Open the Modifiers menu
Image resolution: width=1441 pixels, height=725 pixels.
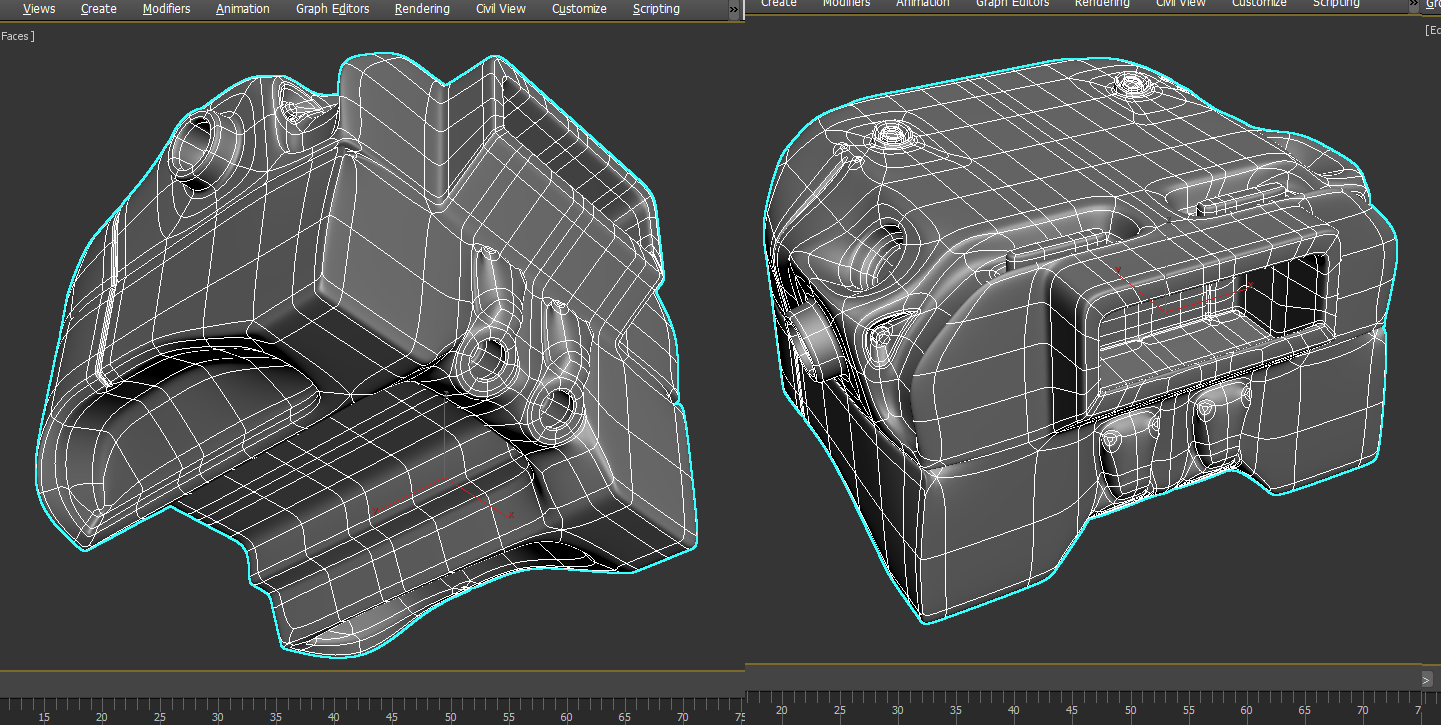166,8
